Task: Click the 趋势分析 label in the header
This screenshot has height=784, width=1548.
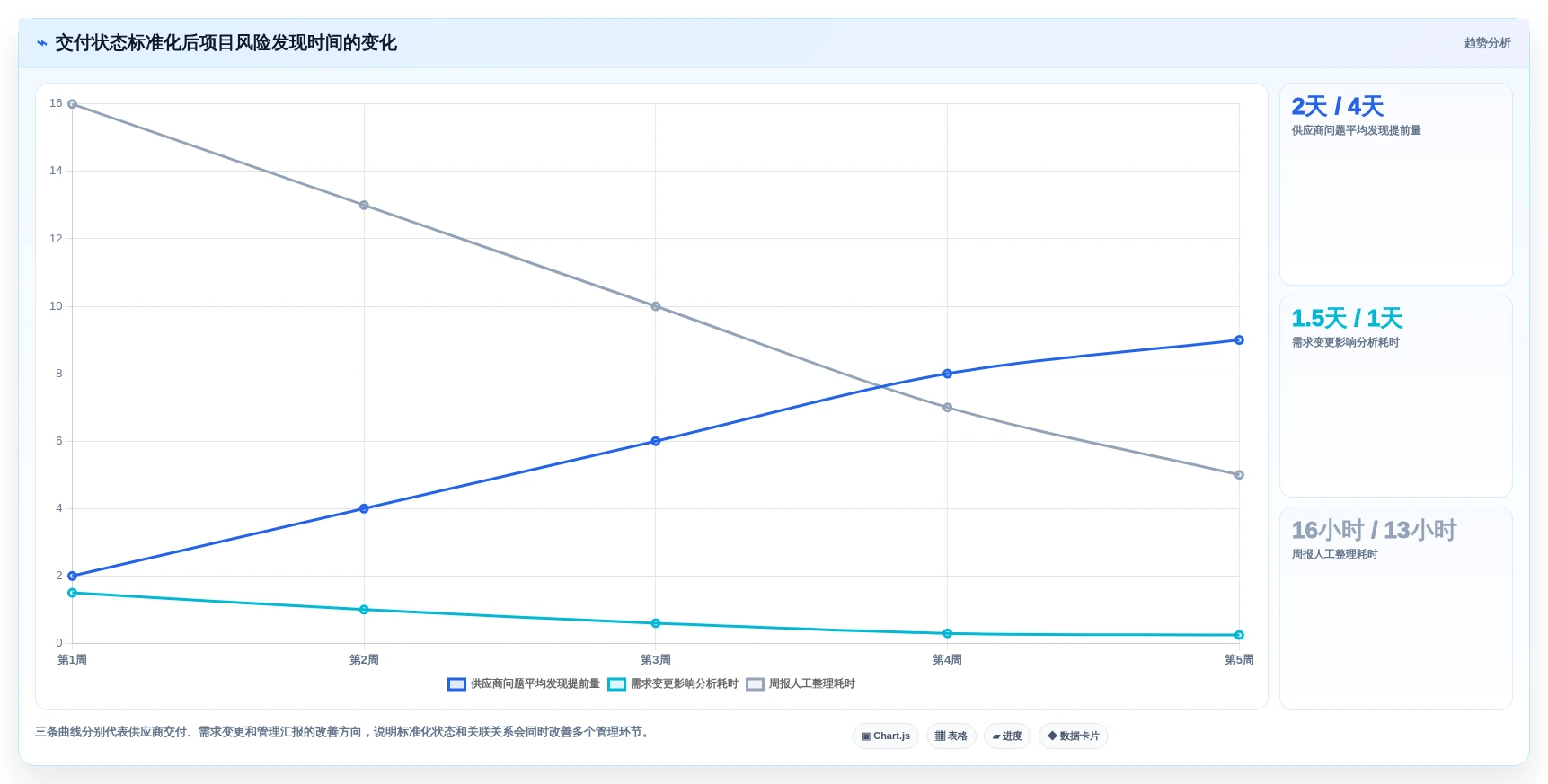Action: click(x=1487, y=43)
